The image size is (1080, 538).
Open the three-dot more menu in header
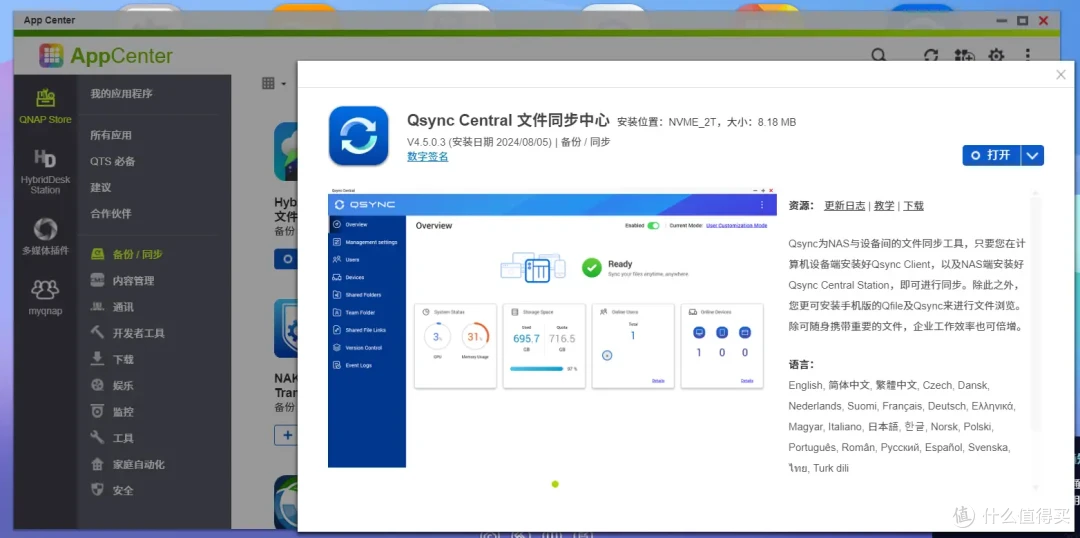tap(1027, 56)
